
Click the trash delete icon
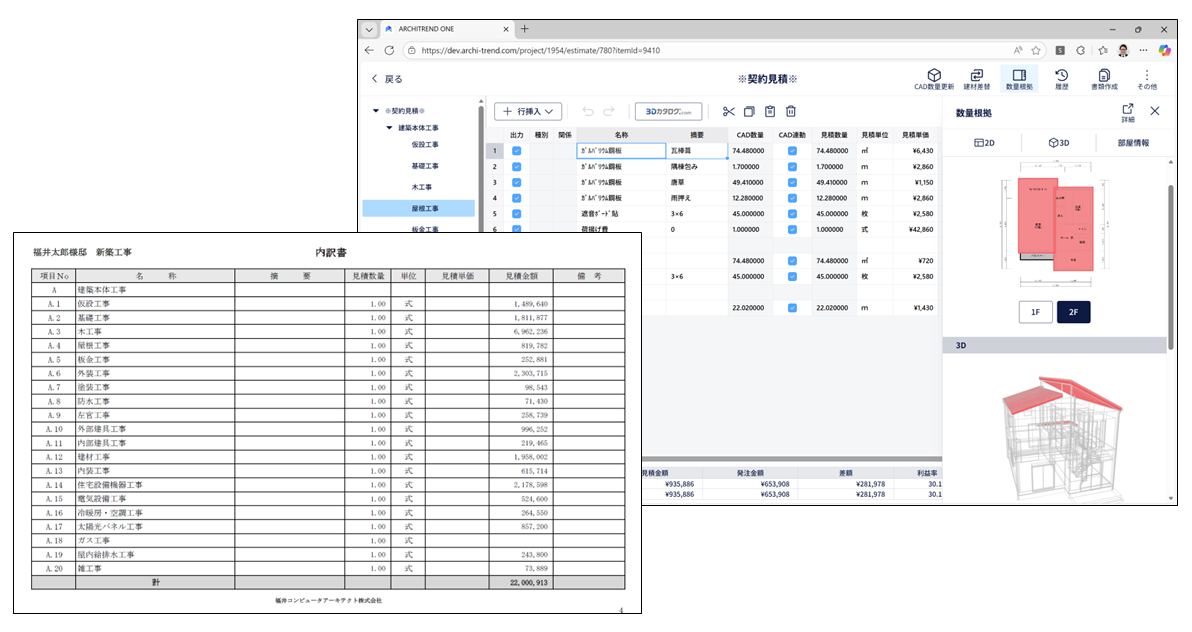(x=791, y=112)
